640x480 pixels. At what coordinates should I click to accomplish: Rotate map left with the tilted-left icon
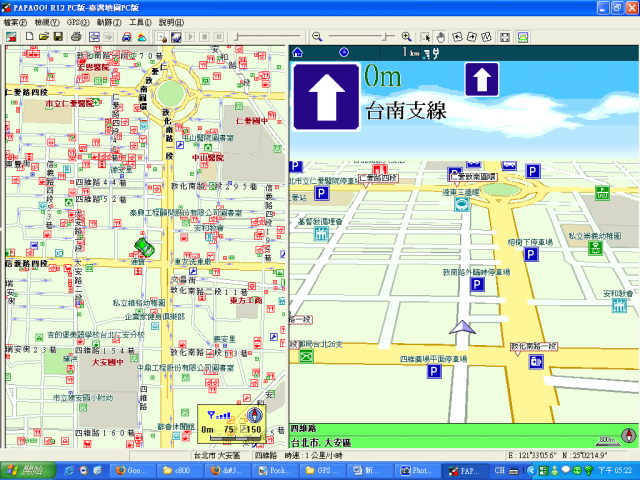coord(458,37)
